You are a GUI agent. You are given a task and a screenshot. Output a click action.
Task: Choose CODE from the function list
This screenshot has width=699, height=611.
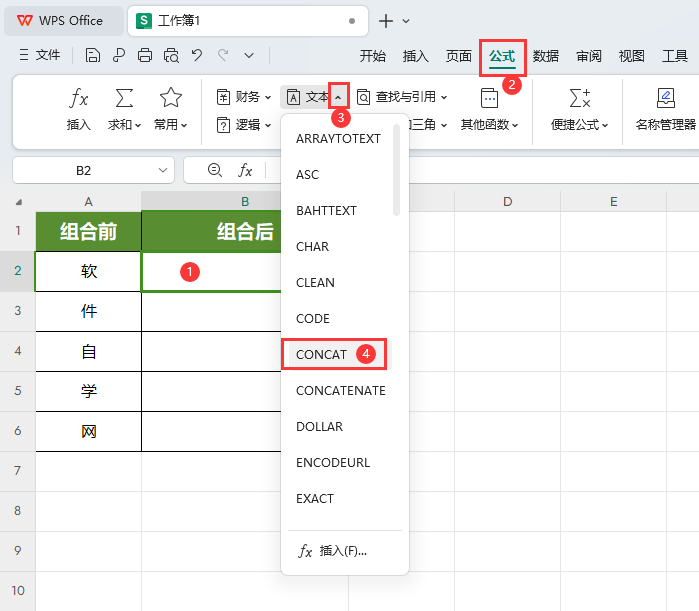338,319
